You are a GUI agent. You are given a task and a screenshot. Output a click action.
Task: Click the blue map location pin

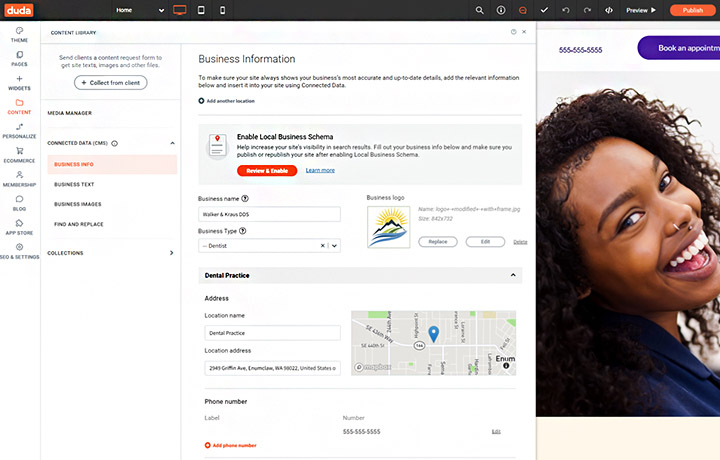tap(433, 334)
